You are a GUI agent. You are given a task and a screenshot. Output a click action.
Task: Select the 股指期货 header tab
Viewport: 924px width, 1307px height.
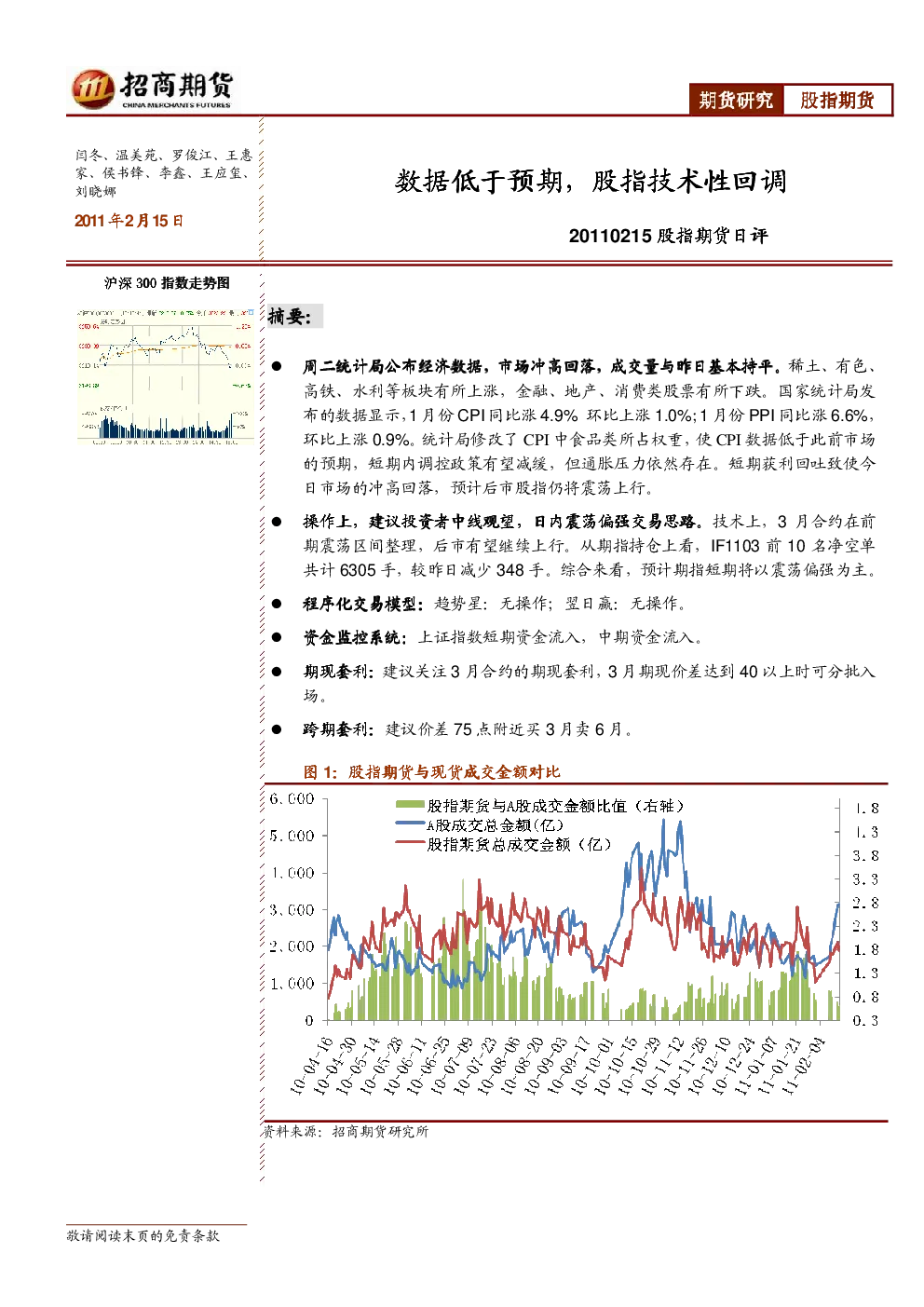tap(837, 101)
